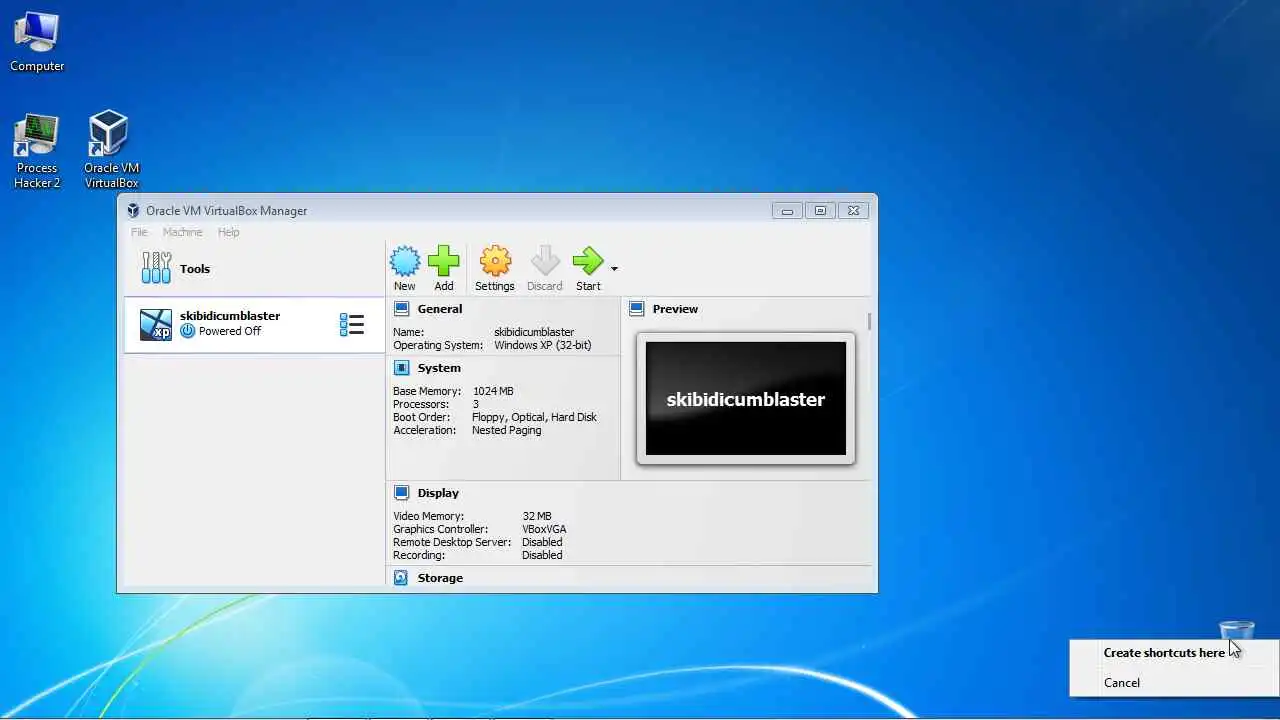
Task: Click the Storage section disk icon
Action: point(402,578)
